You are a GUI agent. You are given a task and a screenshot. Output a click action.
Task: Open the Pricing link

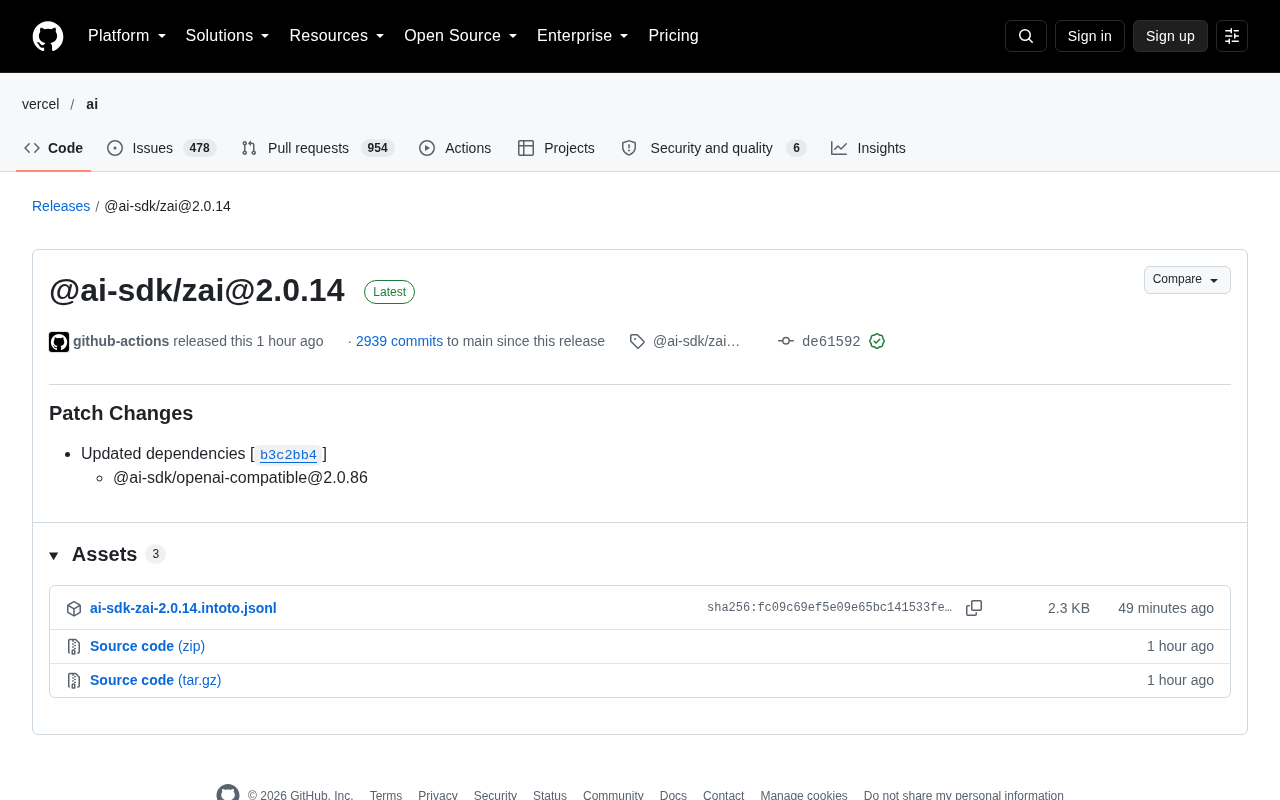coord(673,36)
